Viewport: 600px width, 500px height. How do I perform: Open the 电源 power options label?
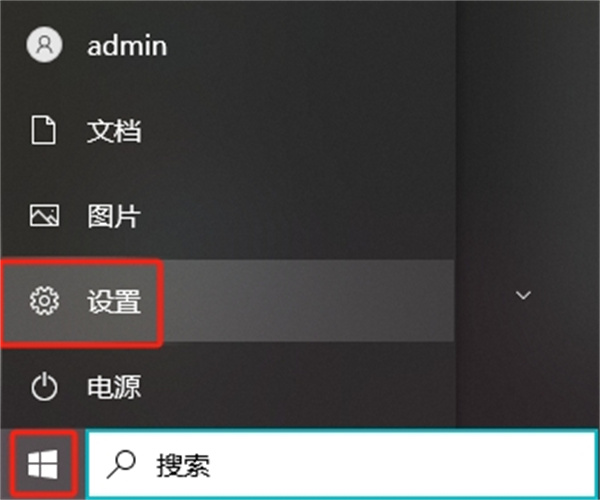114,387
